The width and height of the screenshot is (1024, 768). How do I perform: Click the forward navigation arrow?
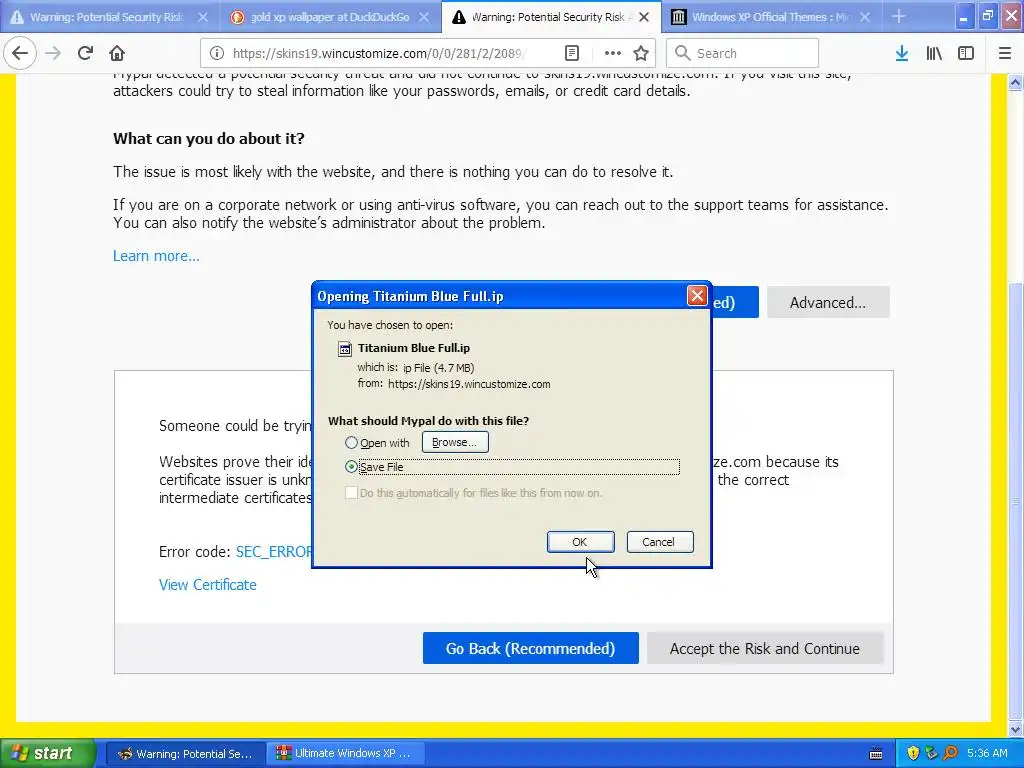(x=53, y=53)
